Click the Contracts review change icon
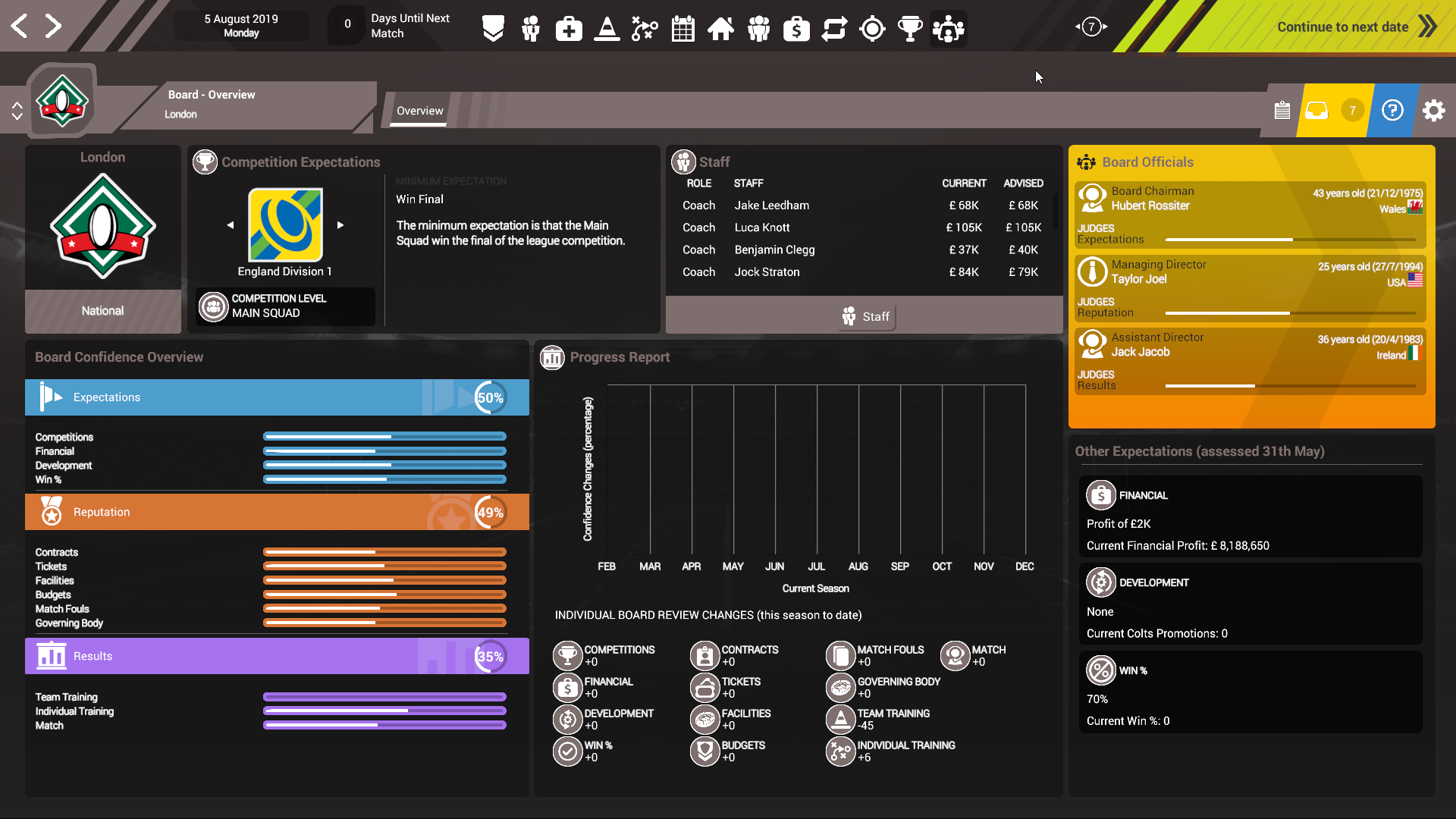 [704, 655]
